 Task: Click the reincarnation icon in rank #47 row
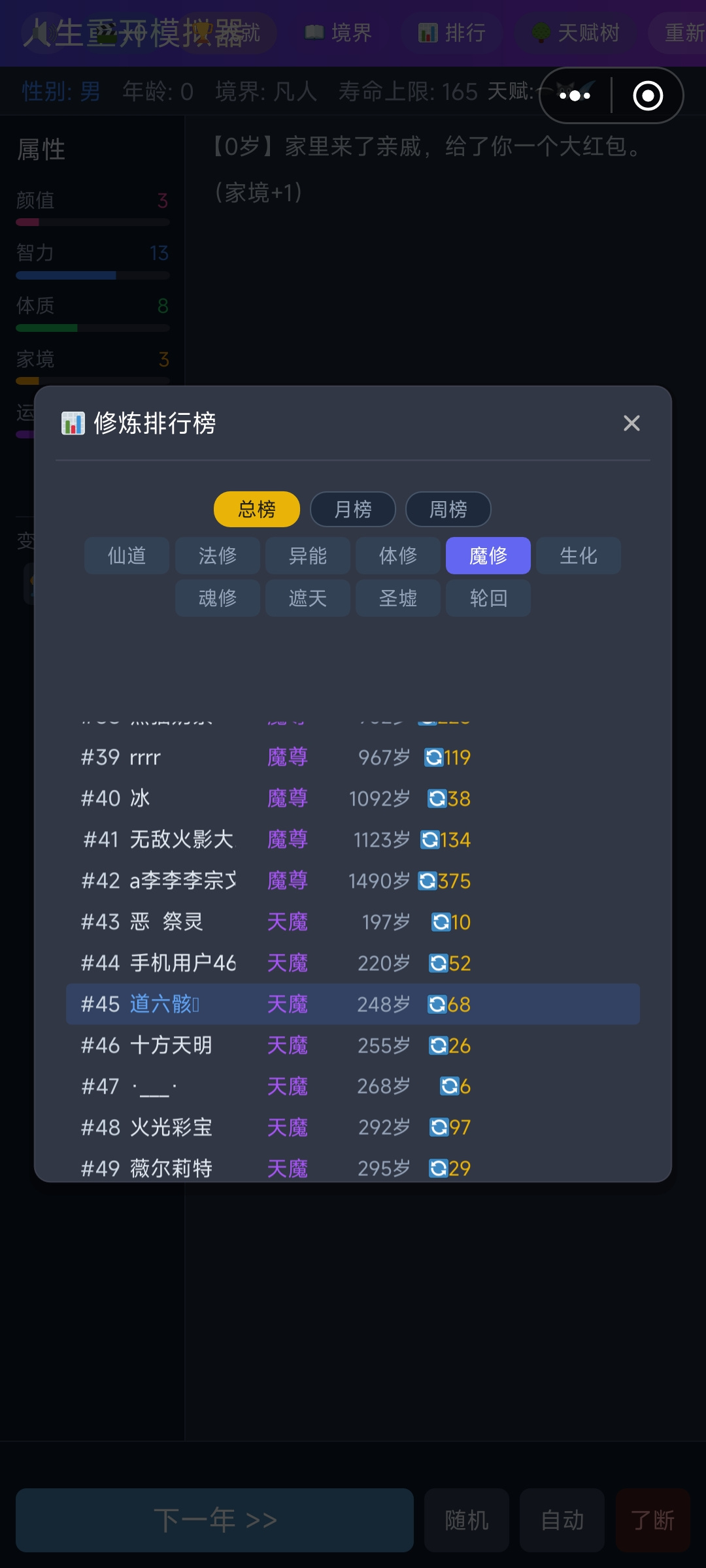point(449,1086)
